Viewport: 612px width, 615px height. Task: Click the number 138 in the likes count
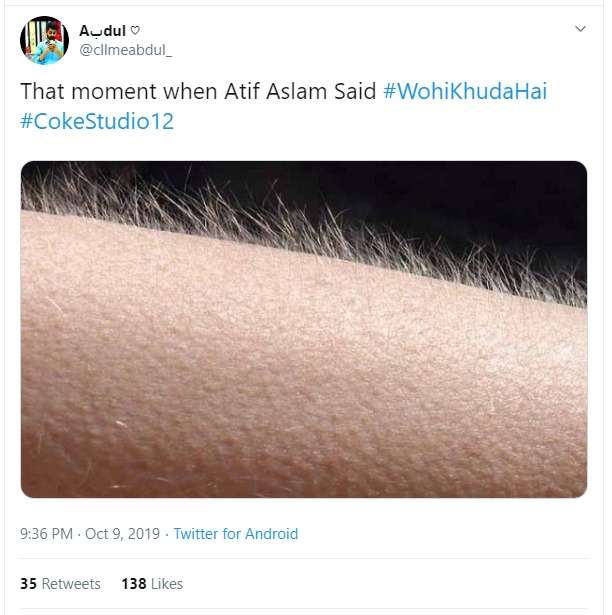click(134, 584)
